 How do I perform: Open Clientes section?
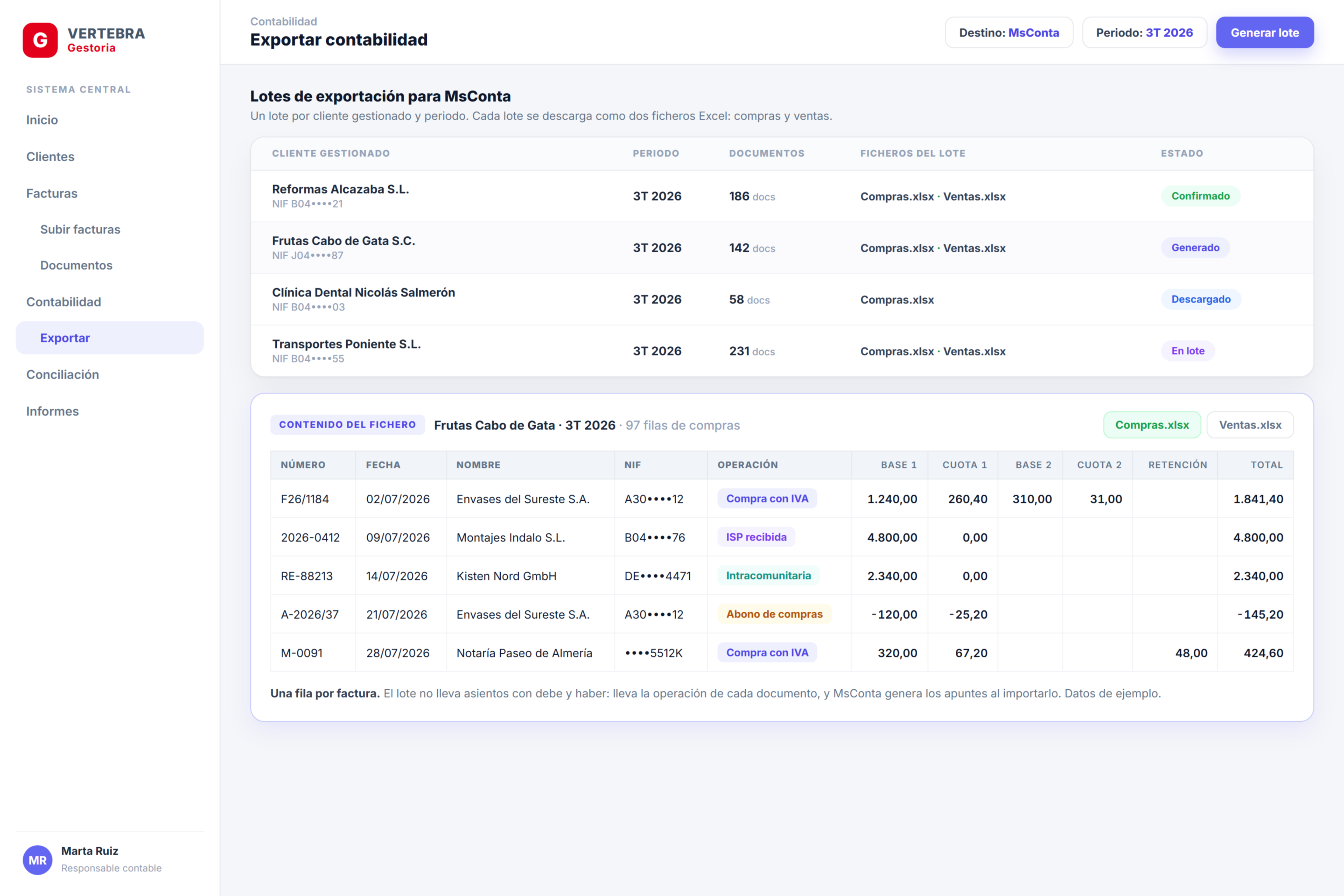tap(50, 157)
